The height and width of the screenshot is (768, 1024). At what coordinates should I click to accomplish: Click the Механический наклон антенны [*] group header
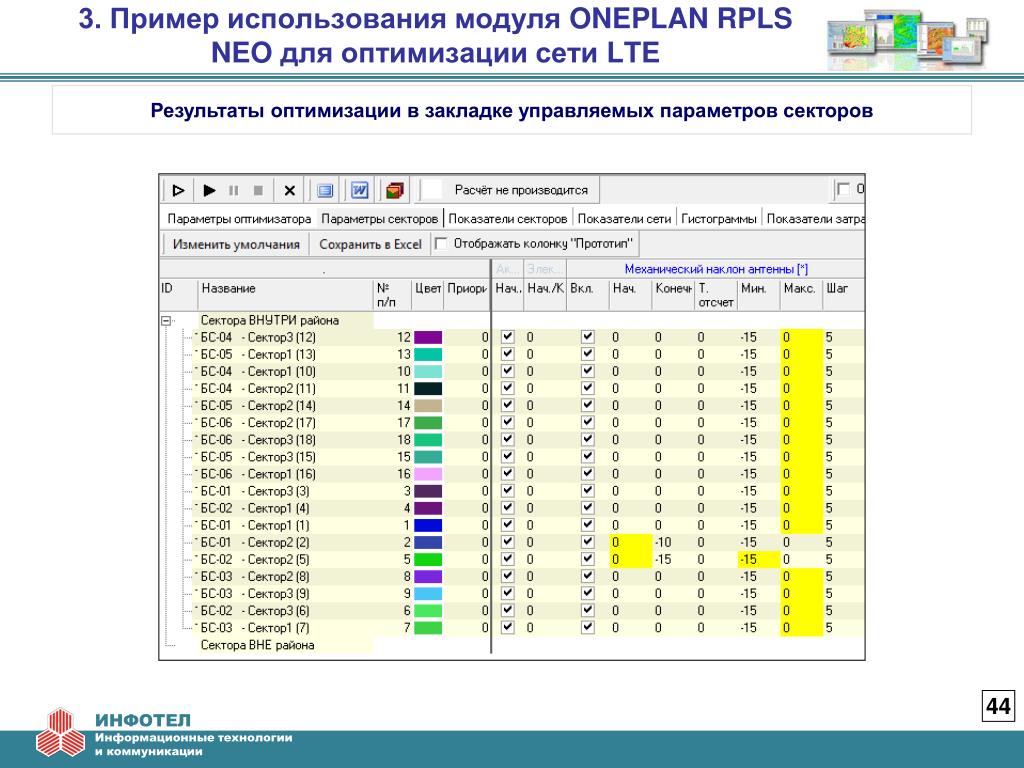(x=716, y=269)
